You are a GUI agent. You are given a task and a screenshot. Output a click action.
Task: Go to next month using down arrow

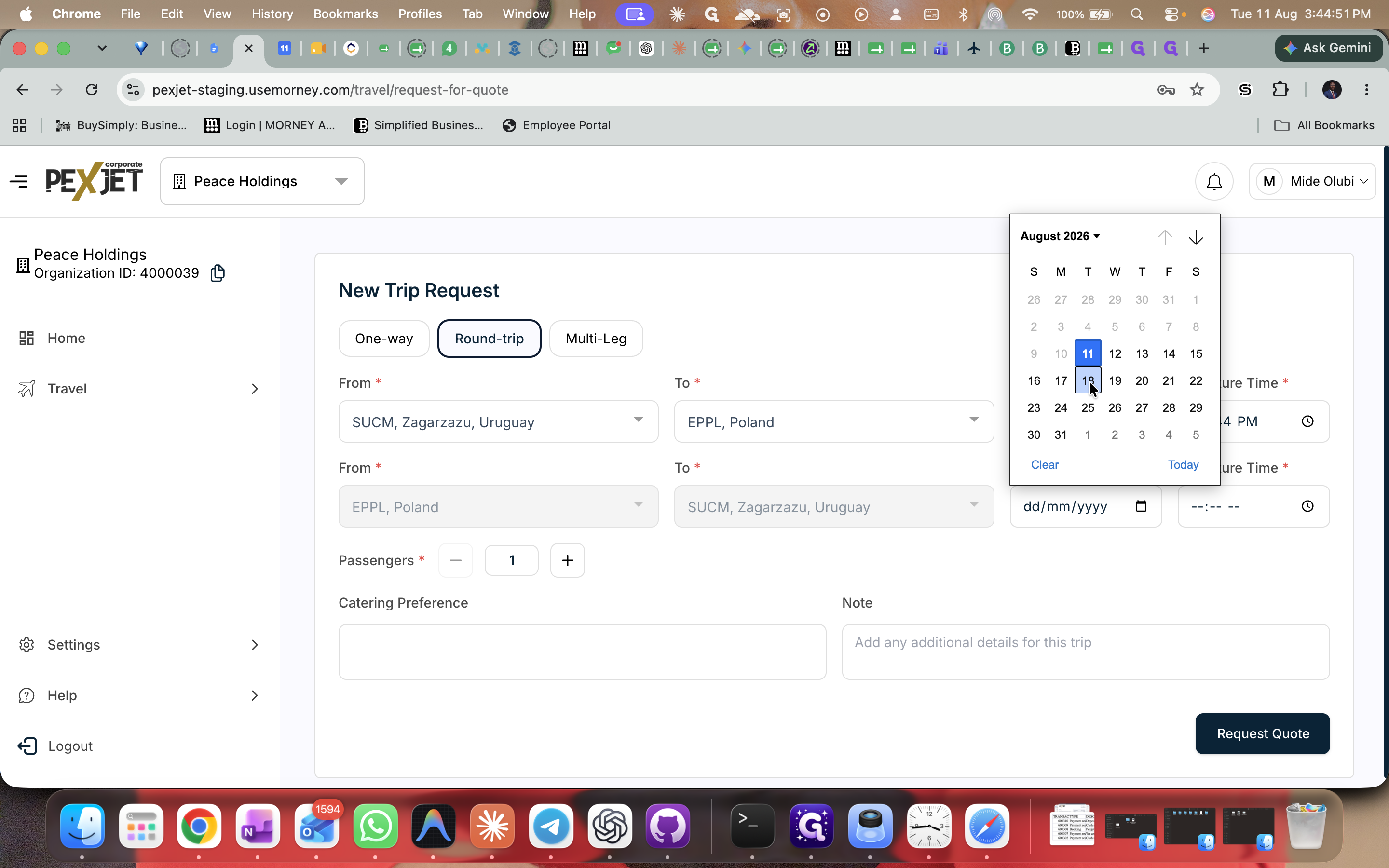[1196, 237]
